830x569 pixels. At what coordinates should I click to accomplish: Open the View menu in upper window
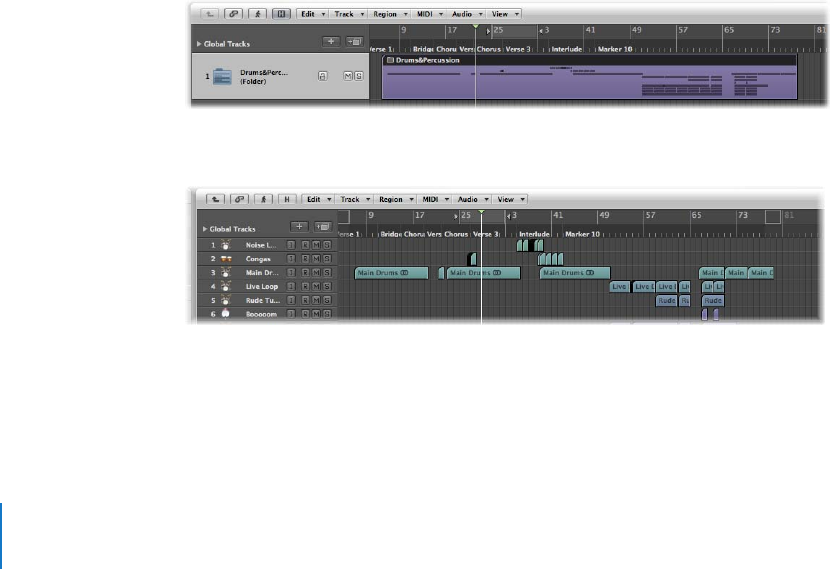[x=505, y=14]
